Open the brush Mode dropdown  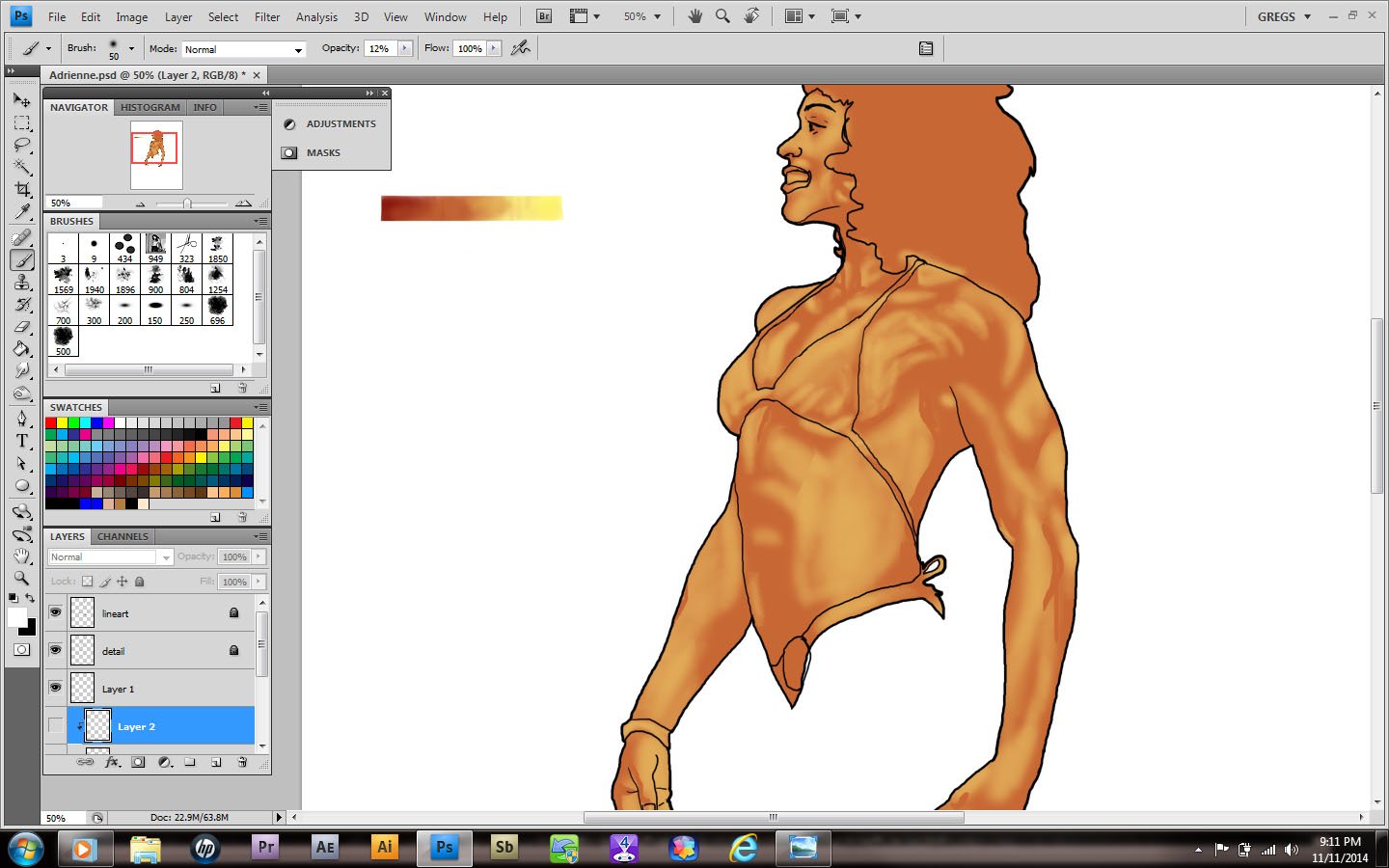click(244, 49)
